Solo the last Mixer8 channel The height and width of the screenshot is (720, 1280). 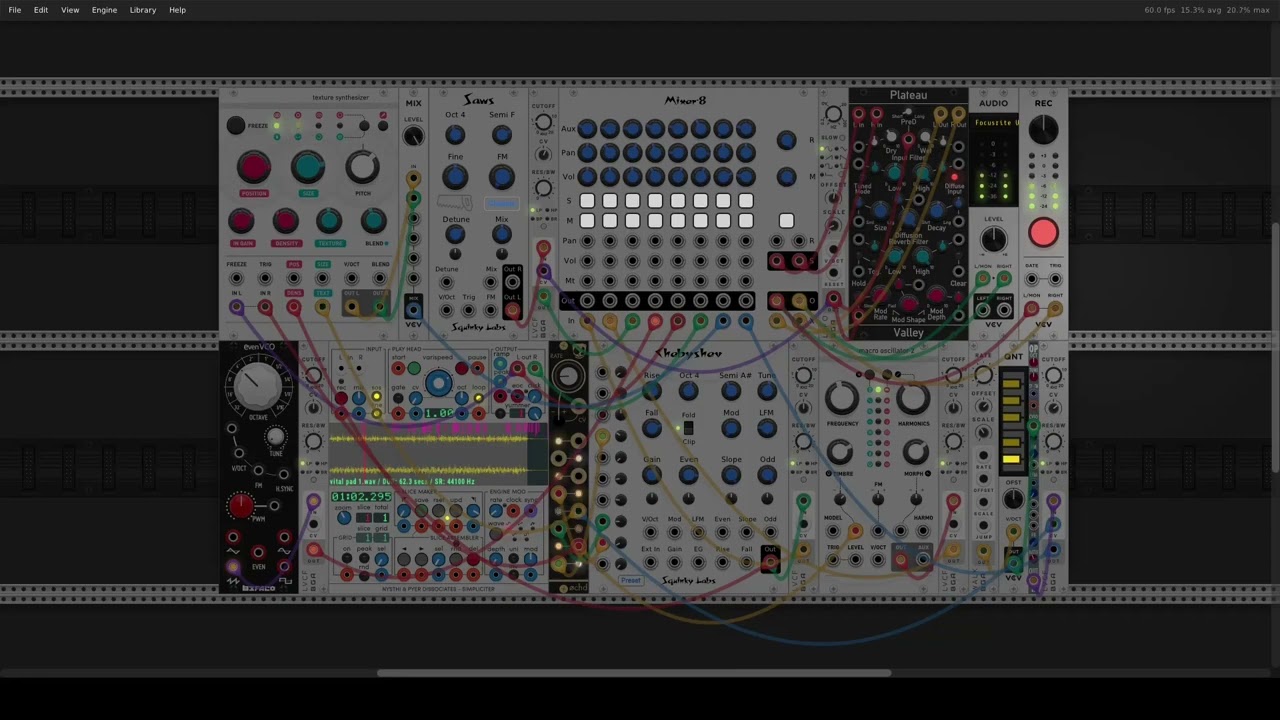pos(746,201)
